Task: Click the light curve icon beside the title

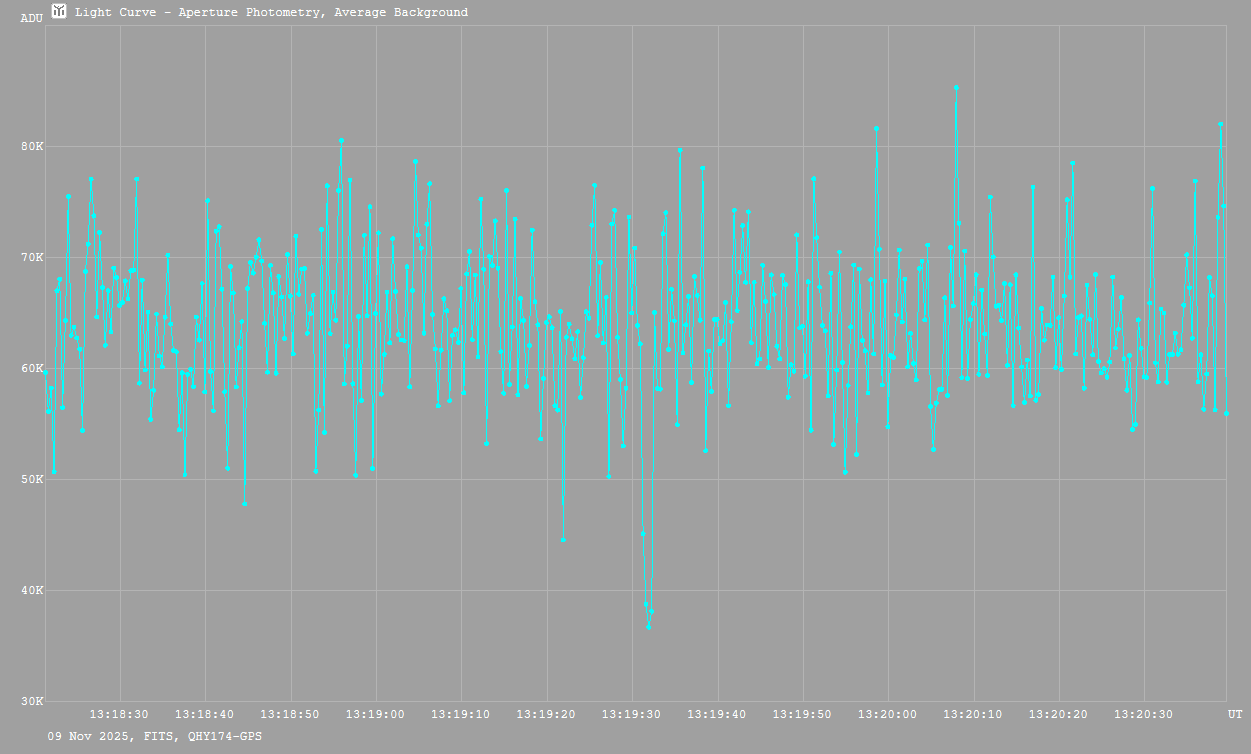Action: tap(59, 12)
